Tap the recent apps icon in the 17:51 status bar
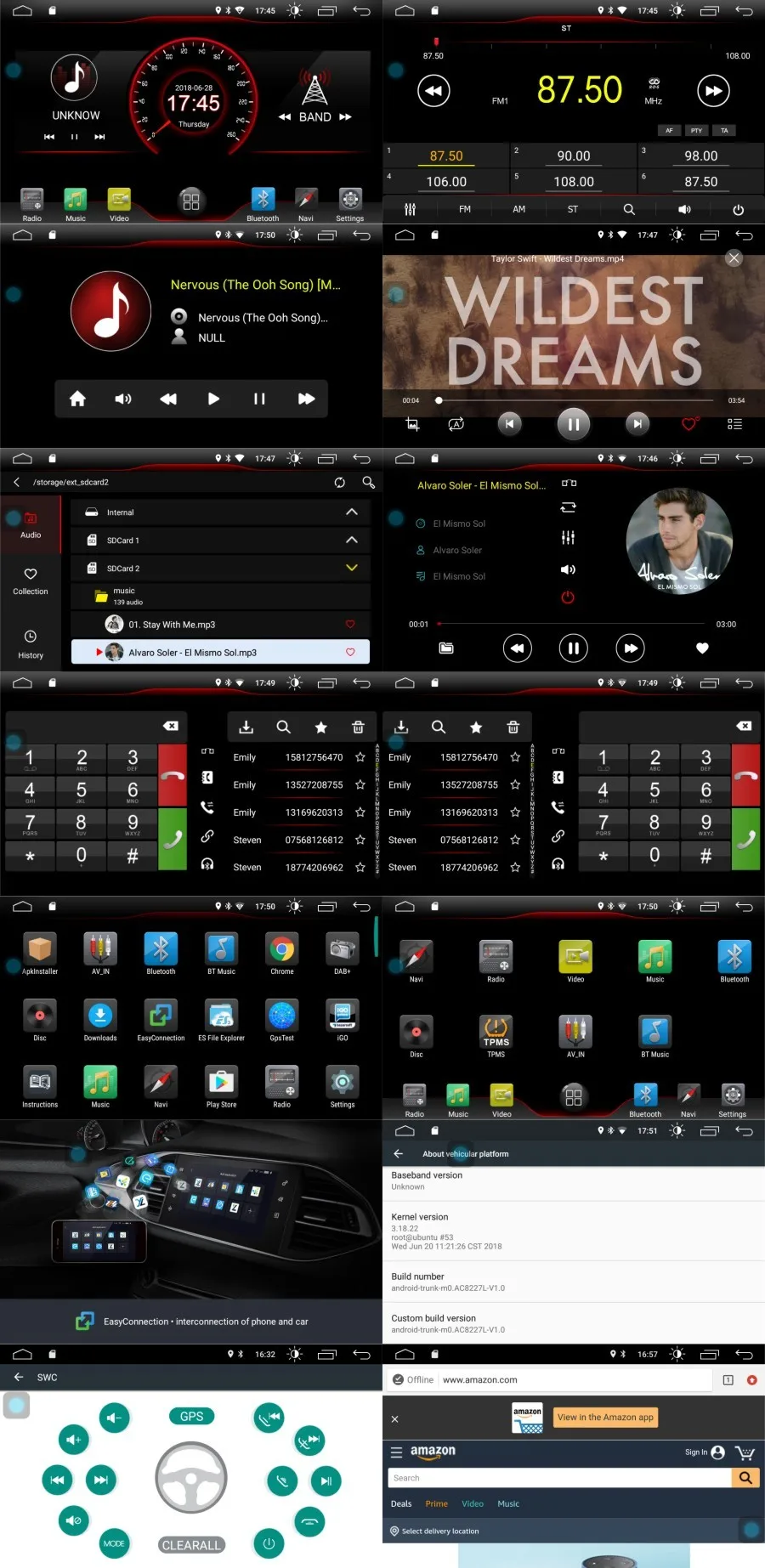This screenshot has width=765, height=1568. (x=709, y=1130)
